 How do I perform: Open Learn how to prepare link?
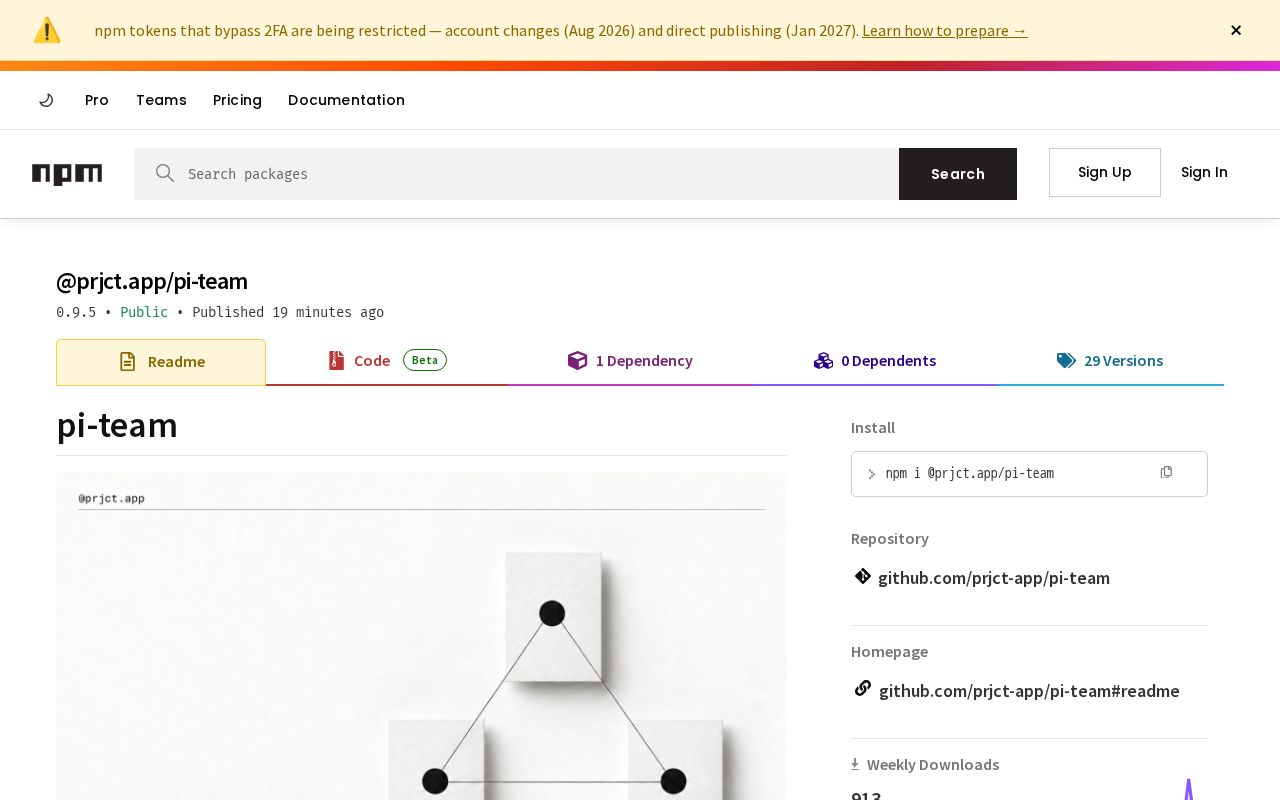point(945,30)
